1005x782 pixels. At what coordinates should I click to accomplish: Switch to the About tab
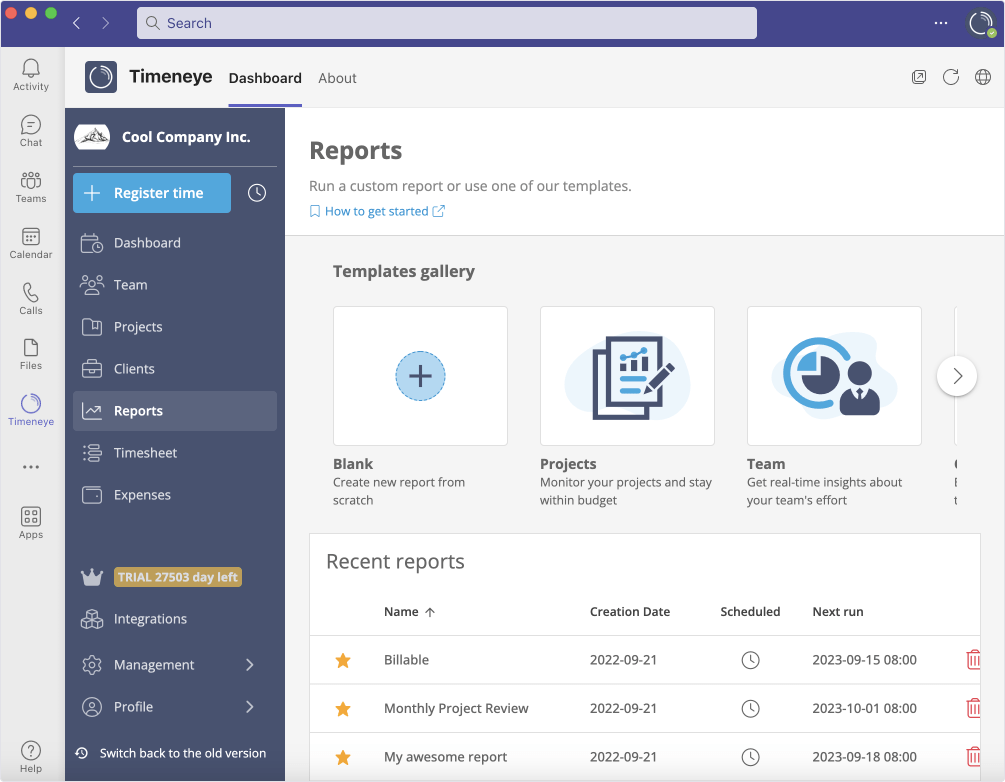coord(337,78)
